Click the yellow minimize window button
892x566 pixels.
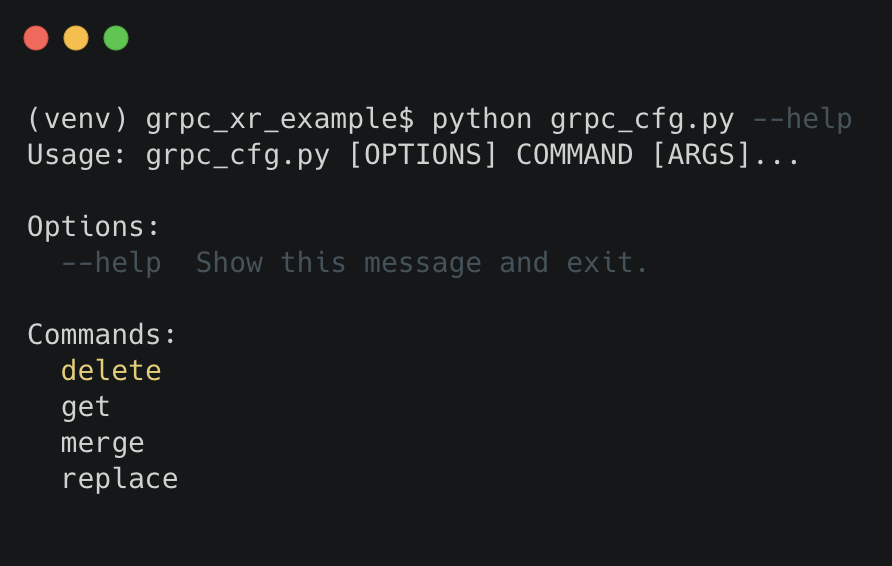(76, 39)
